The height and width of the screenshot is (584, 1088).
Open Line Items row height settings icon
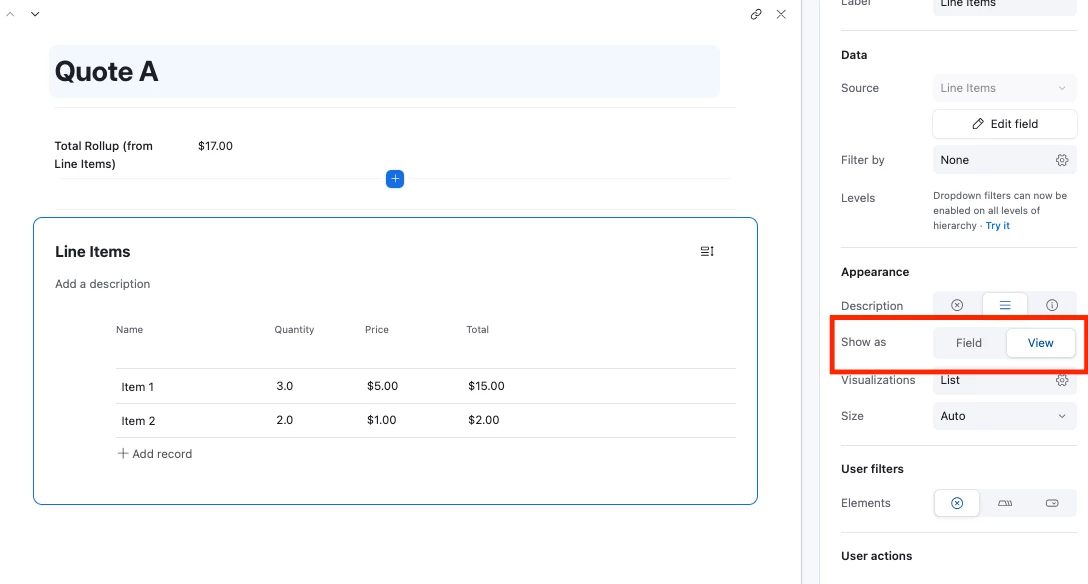707,251
